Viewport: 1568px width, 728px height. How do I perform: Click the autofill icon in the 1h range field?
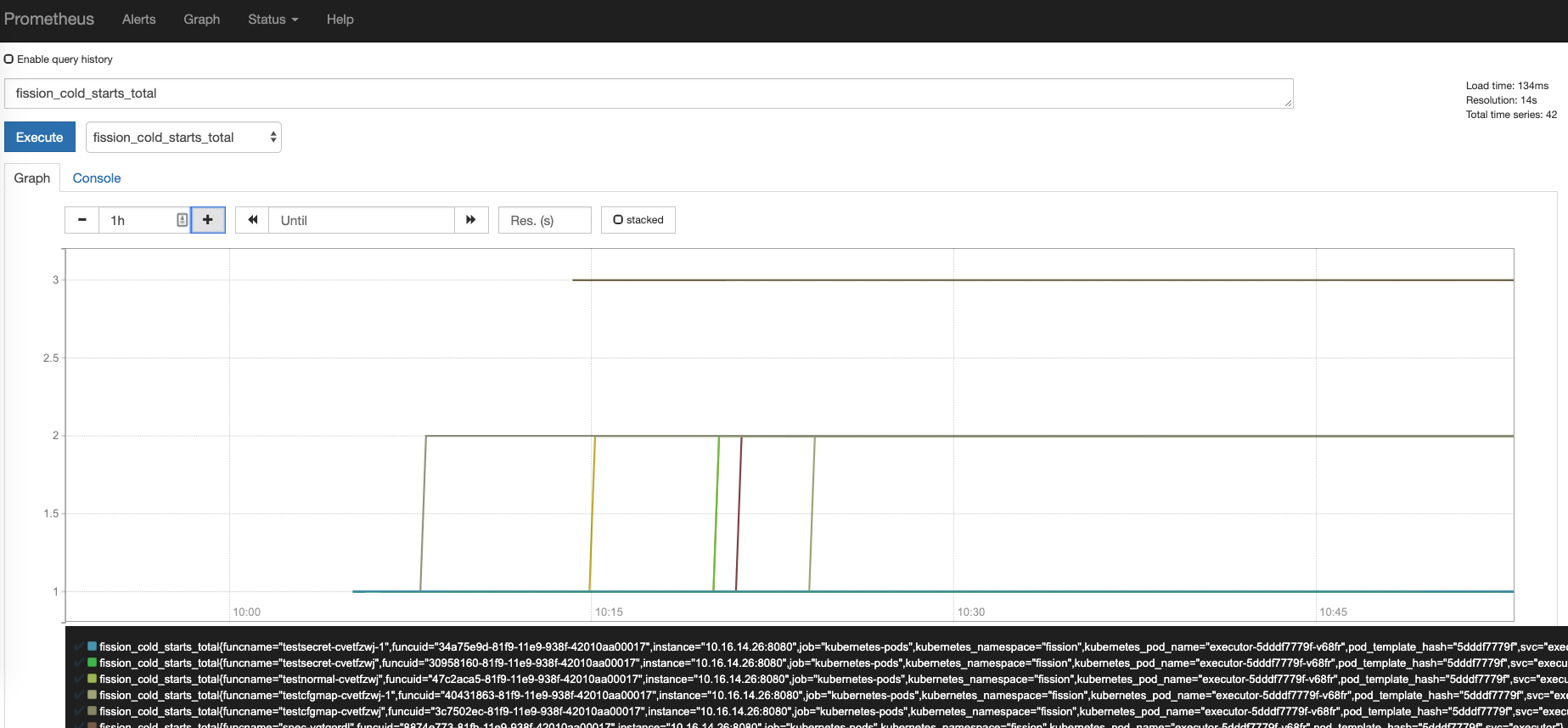coord(182,220)
